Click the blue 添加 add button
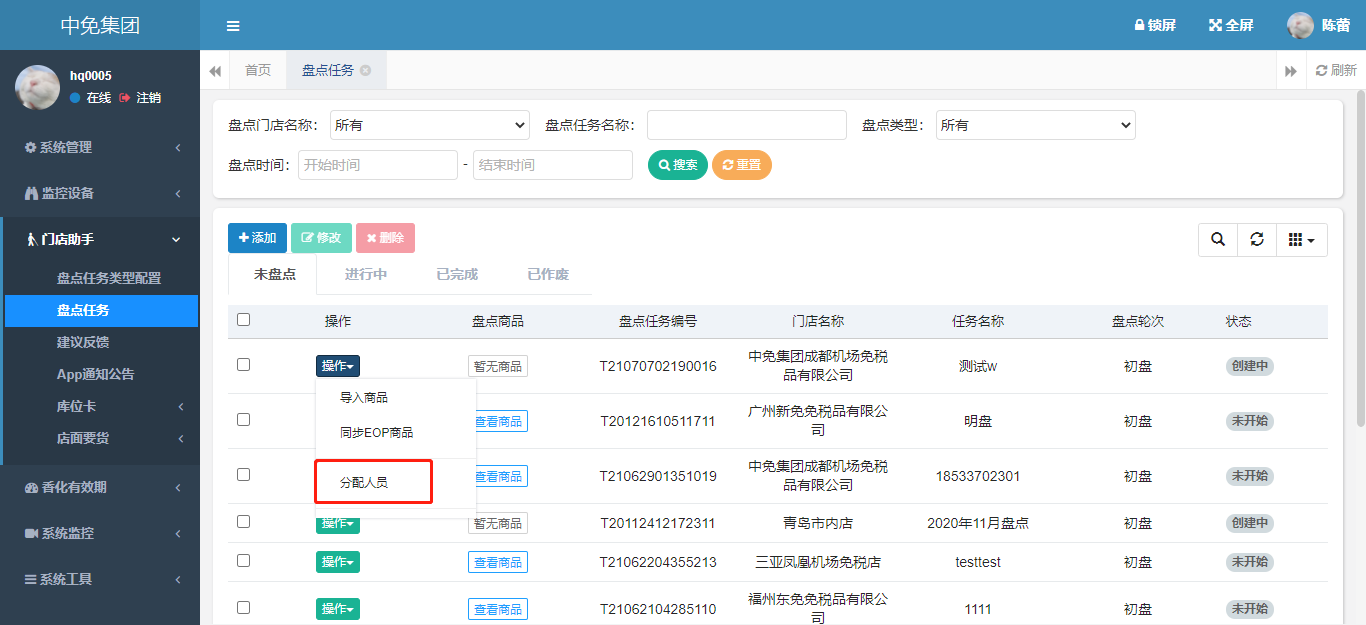Viewport: 1366px width, 625px height. click(x=257, y=238)
